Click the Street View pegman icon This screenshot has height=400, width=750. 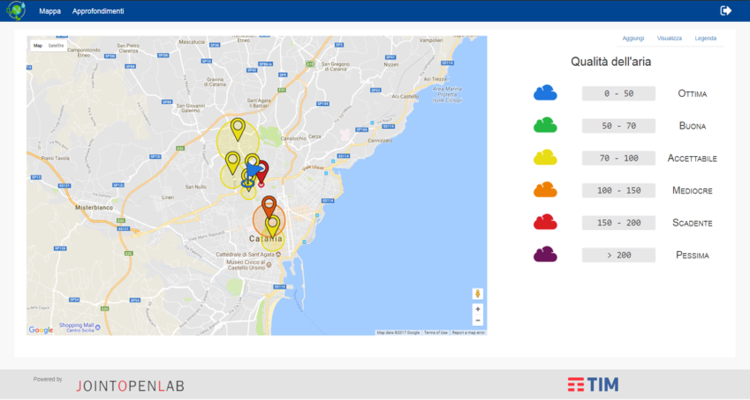tap(478, 294)
